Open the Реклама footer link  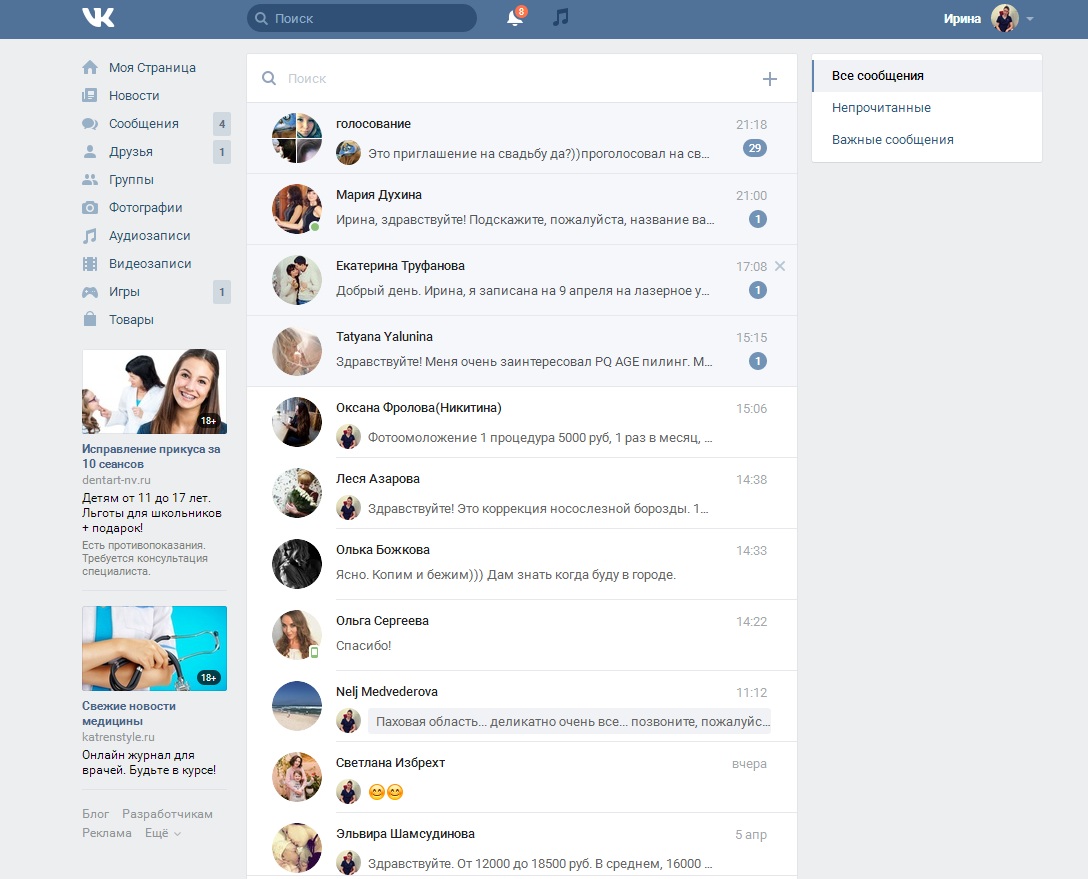coord(107,833)
